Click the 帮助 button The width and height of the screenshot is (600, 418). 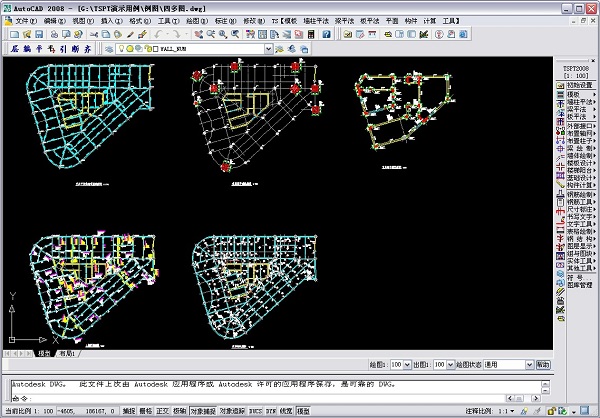[x=543, y=365]
